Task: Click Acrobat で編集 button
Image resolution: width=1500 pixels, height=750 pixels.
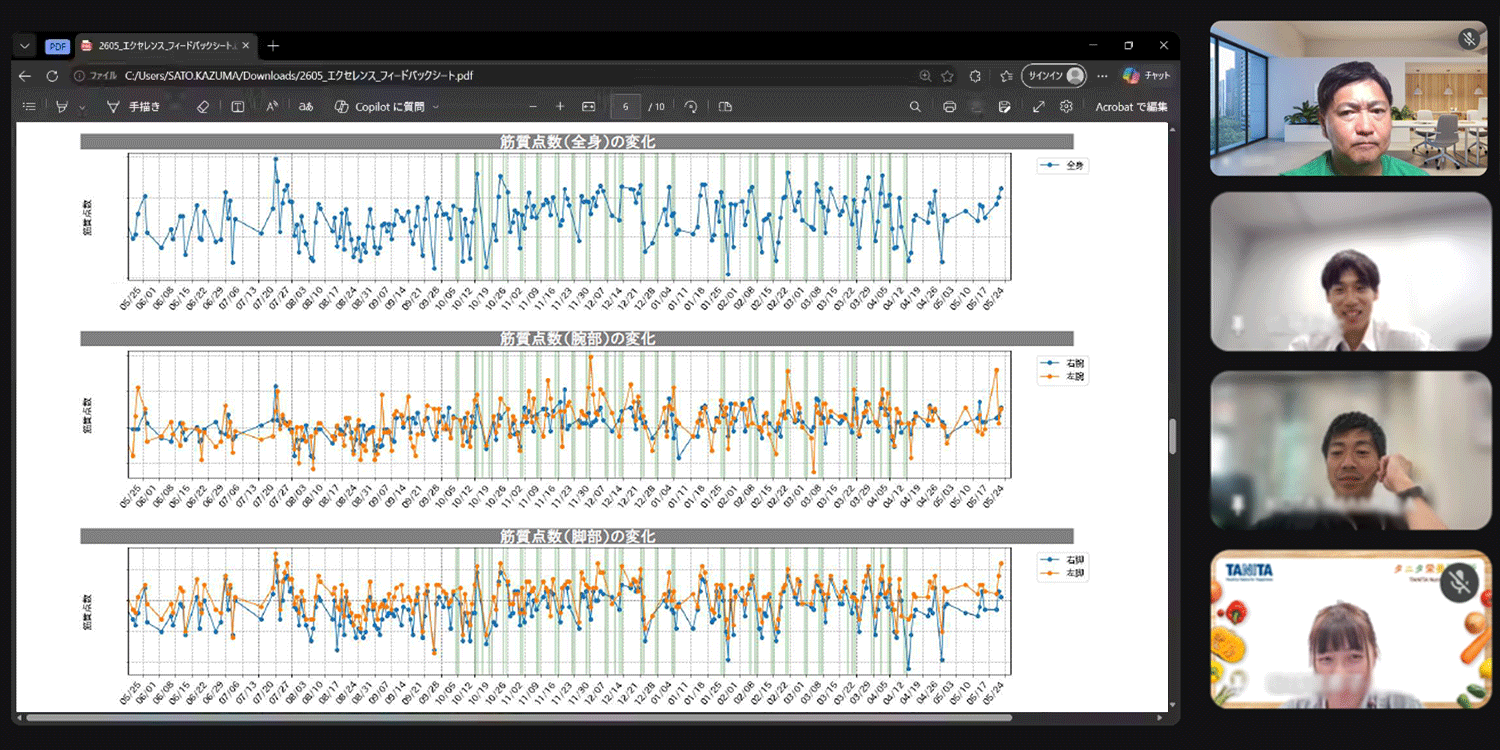Action: (x=1131, y=107)
